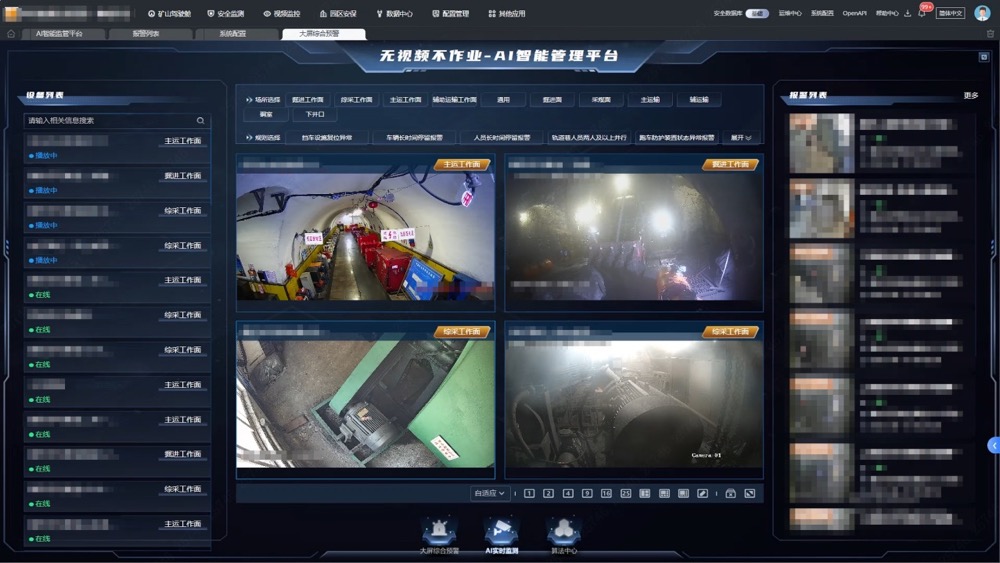Switch to the 系统配置 tab

pyautogui.click(x=233, y=34)
